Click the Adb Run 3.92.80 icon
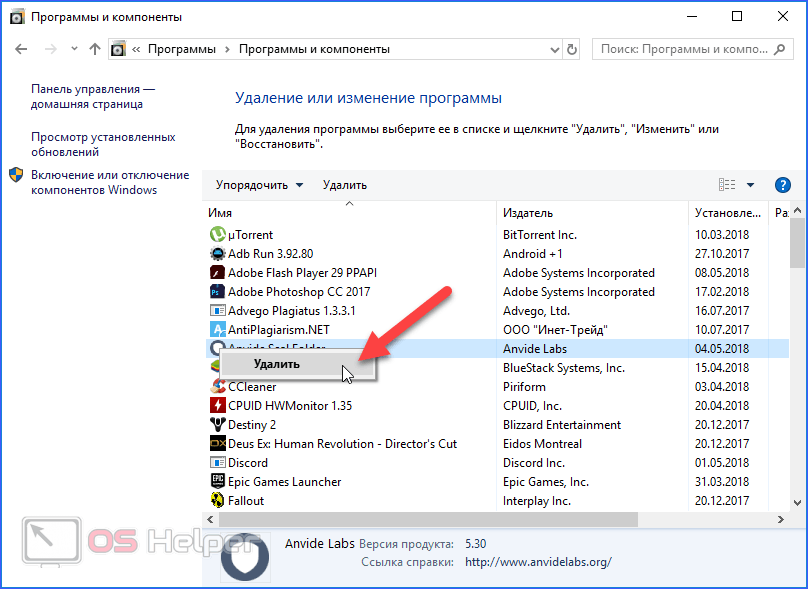This screenshot has height=589, width=808. tap(217, 254)
